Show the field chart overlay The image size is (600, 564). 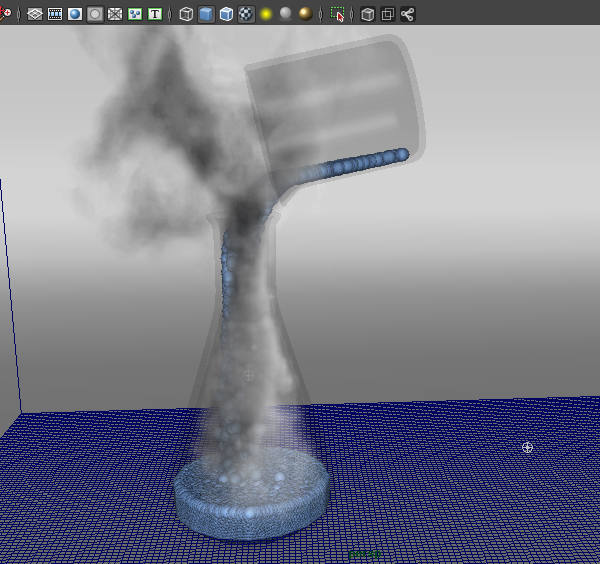click(115, 15)
